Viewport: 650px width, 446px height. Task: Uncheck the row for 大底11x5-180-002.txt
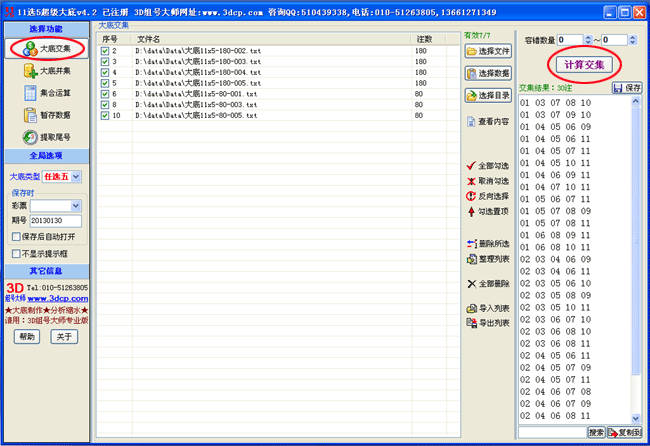pos(105,50)
